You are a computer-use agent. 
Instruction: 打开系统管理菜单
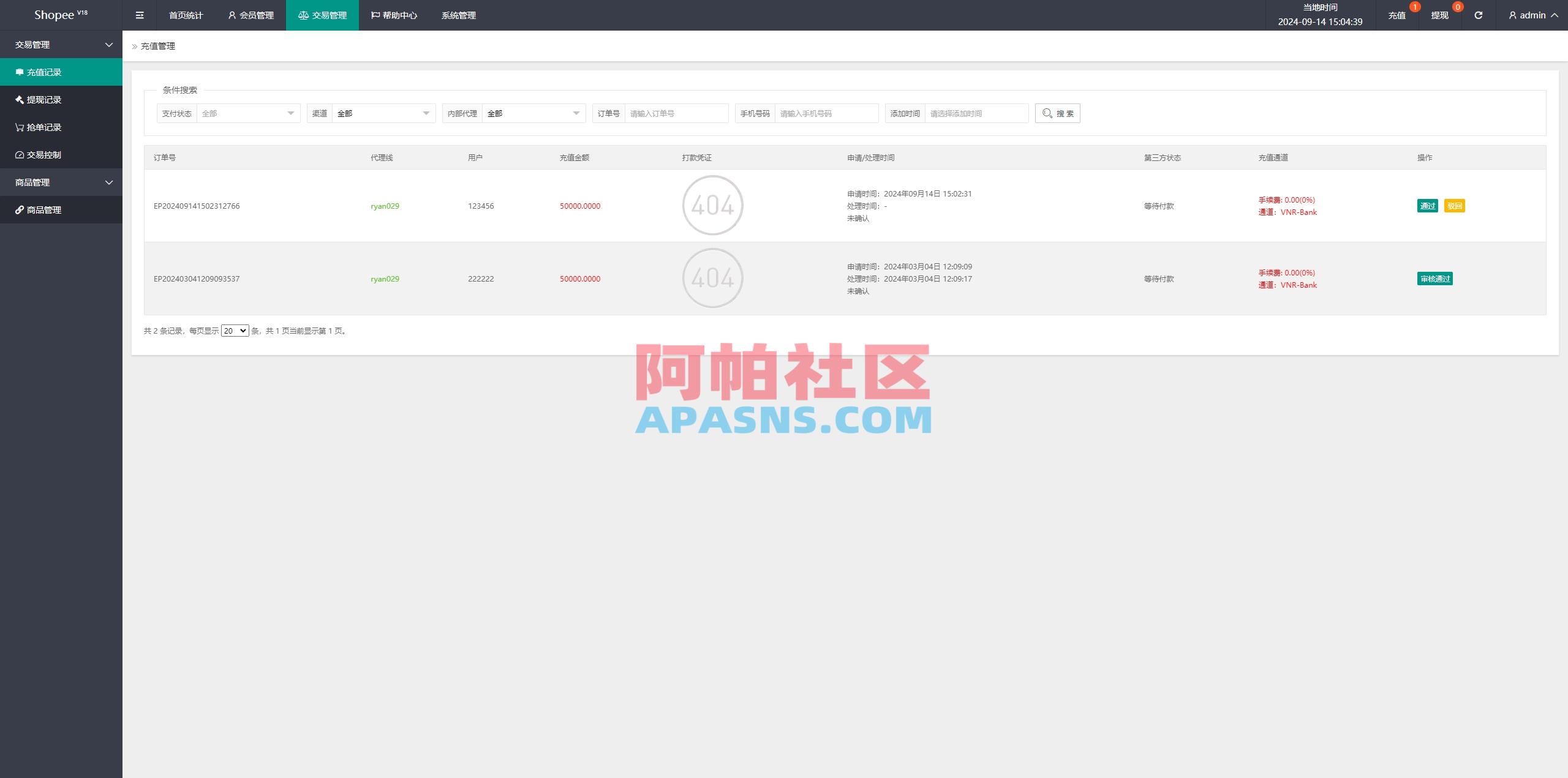coord(458,15)
